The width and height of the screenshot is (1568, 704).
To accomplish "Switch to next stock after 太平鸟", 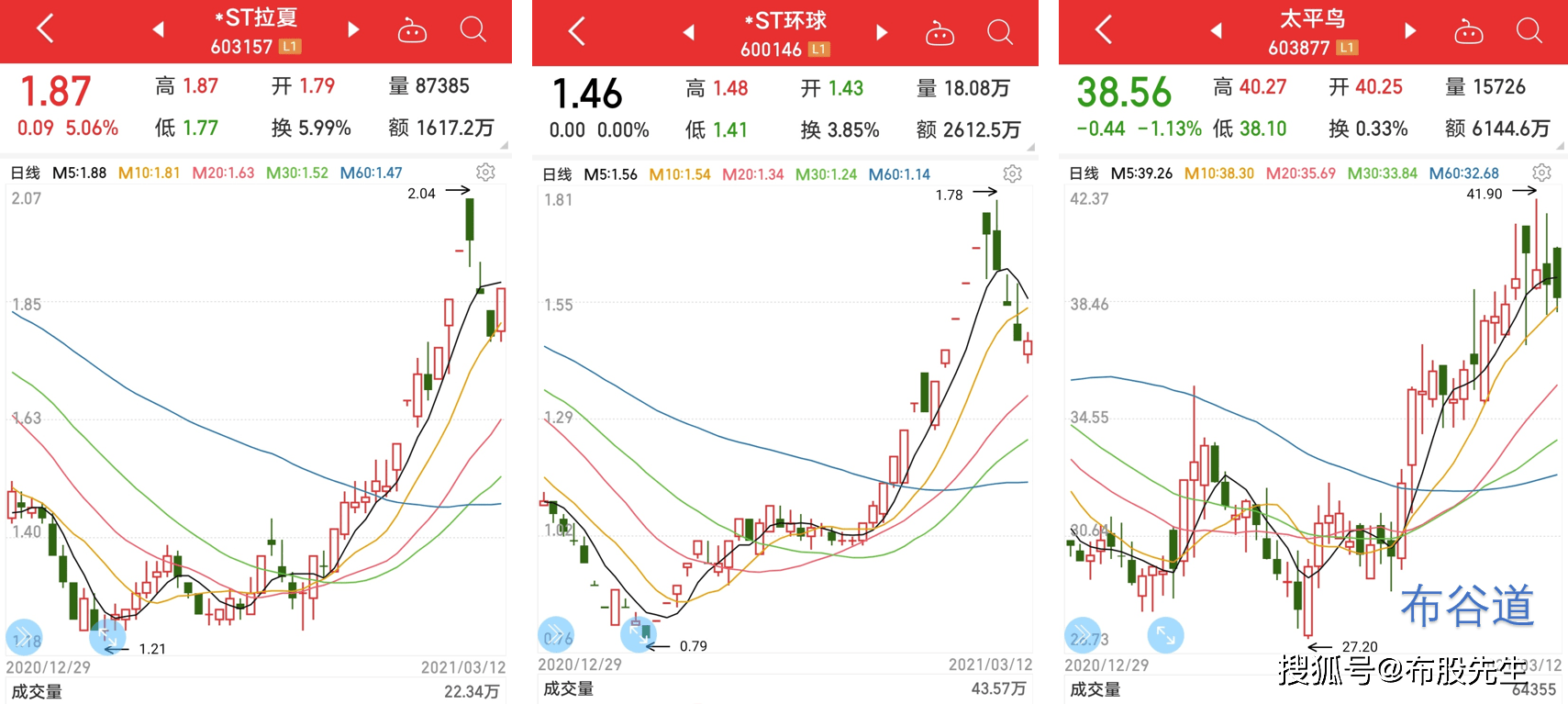I will [1410, 31].
